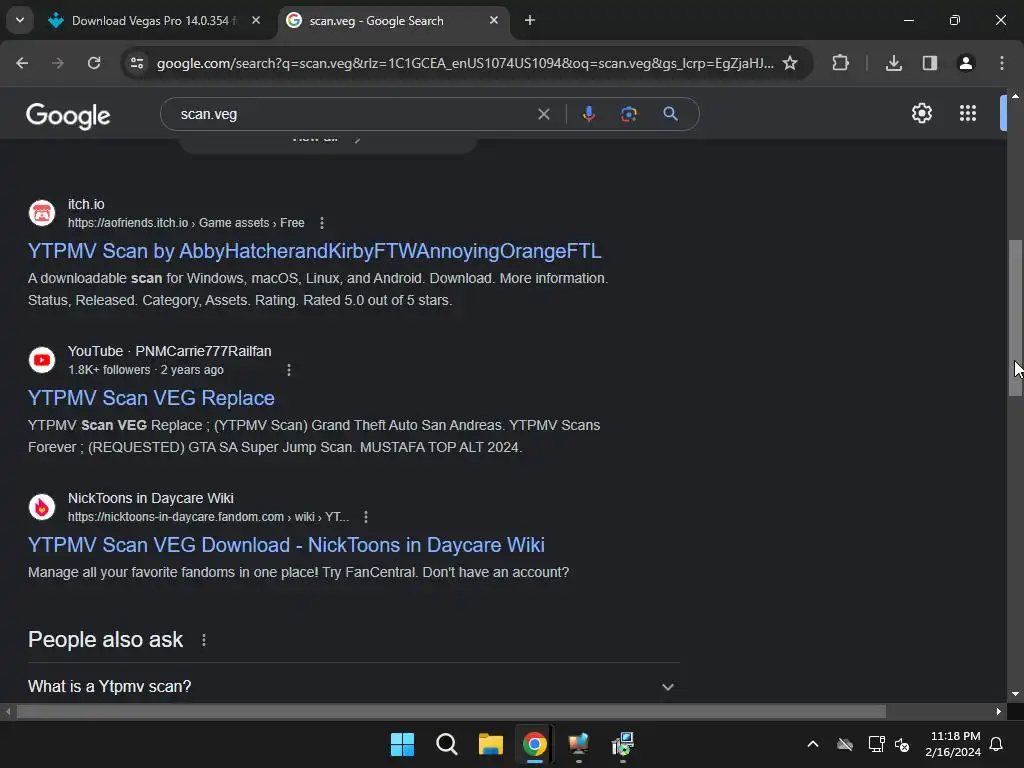Click the itch.io site favicon
Image resolution: width=1024 pixels, height=768 pixels.
(42, 213)
